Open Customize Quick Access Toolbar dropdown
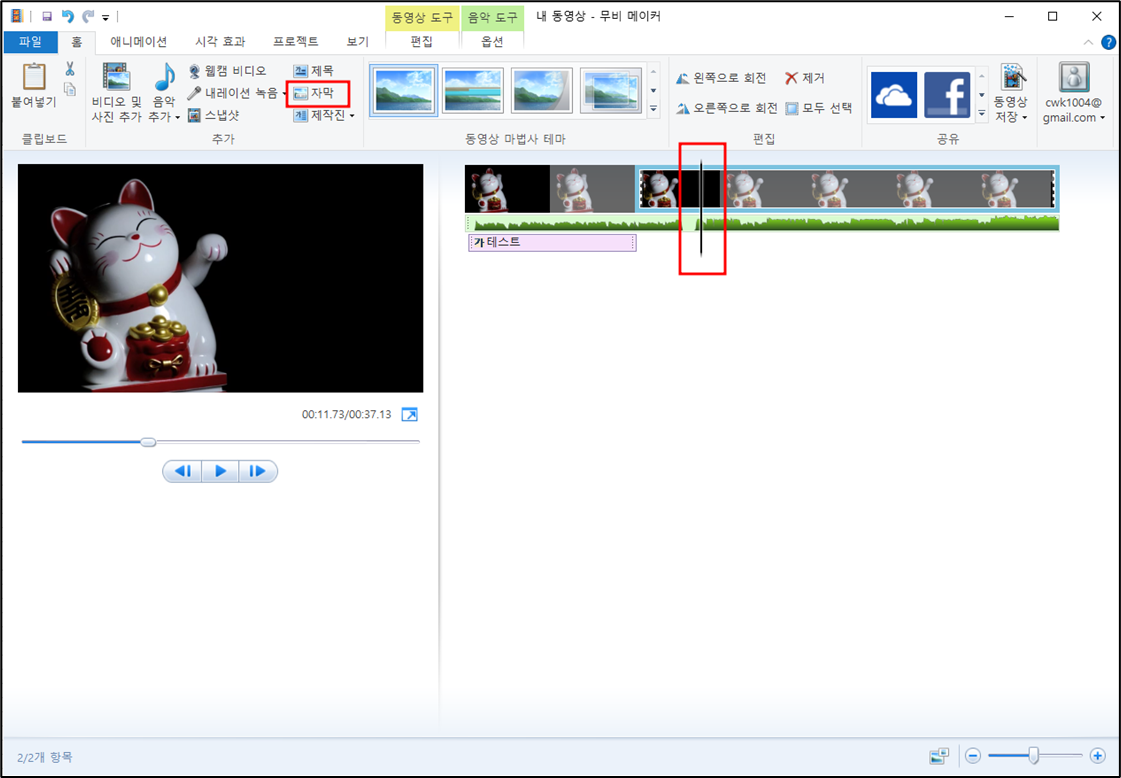This screenshot has width=1121, height=778. point(105,16)
